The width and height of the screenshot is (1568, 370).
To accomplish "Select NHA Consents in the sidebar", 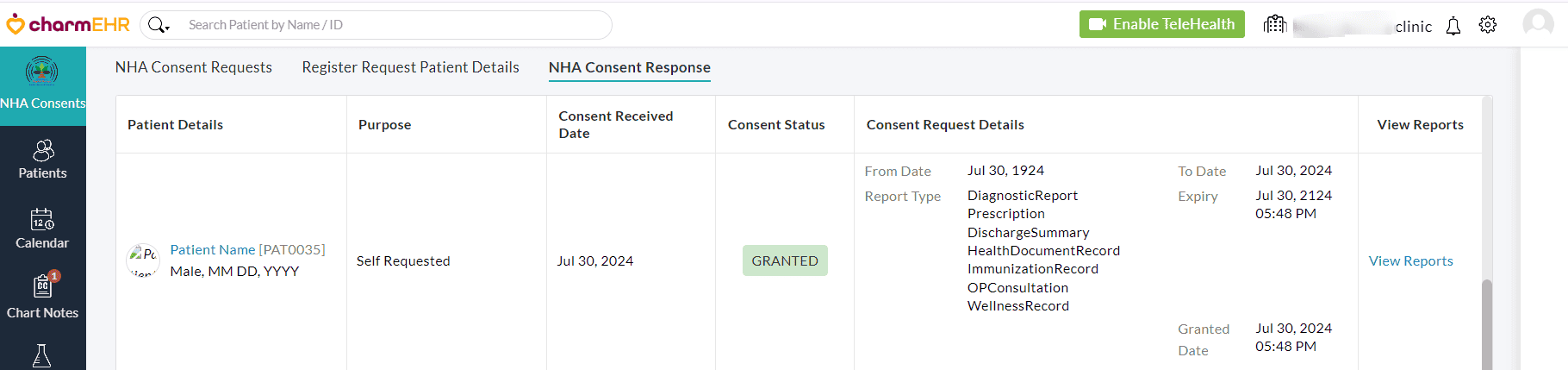I will tap(43, 86).
